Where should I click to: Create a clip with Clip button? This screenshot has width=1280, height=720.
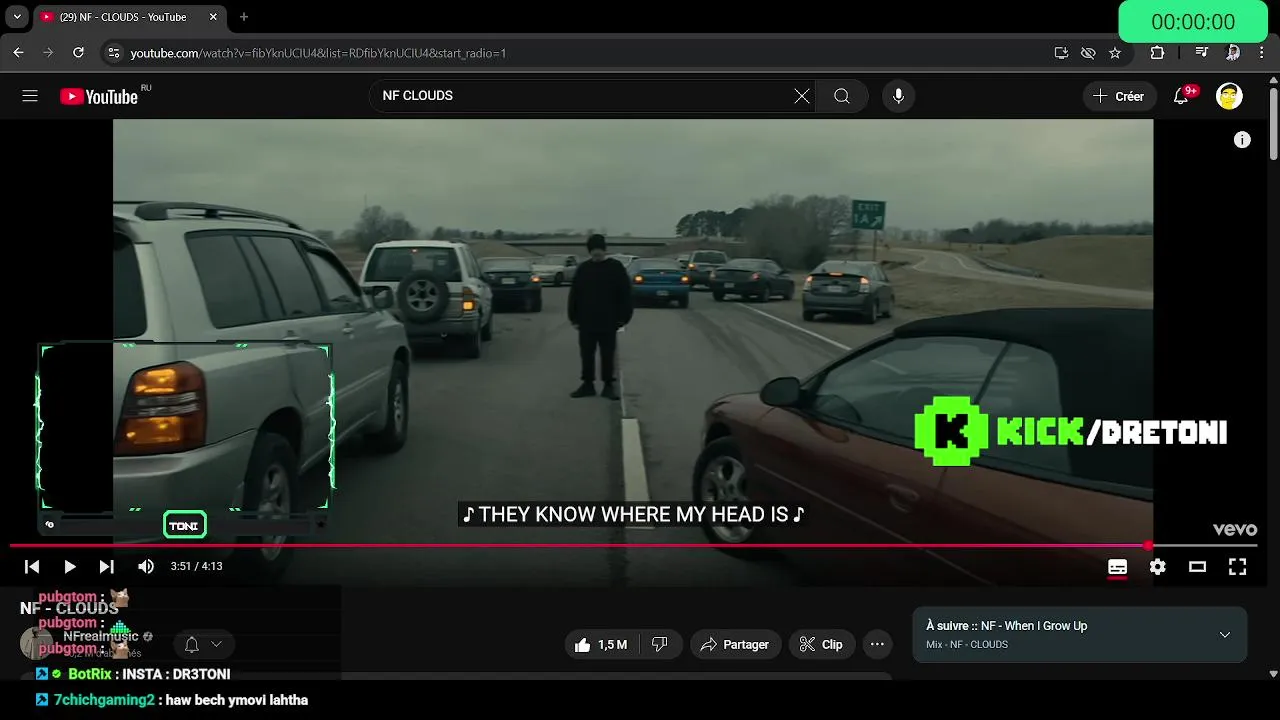click(x=821, y=645)
